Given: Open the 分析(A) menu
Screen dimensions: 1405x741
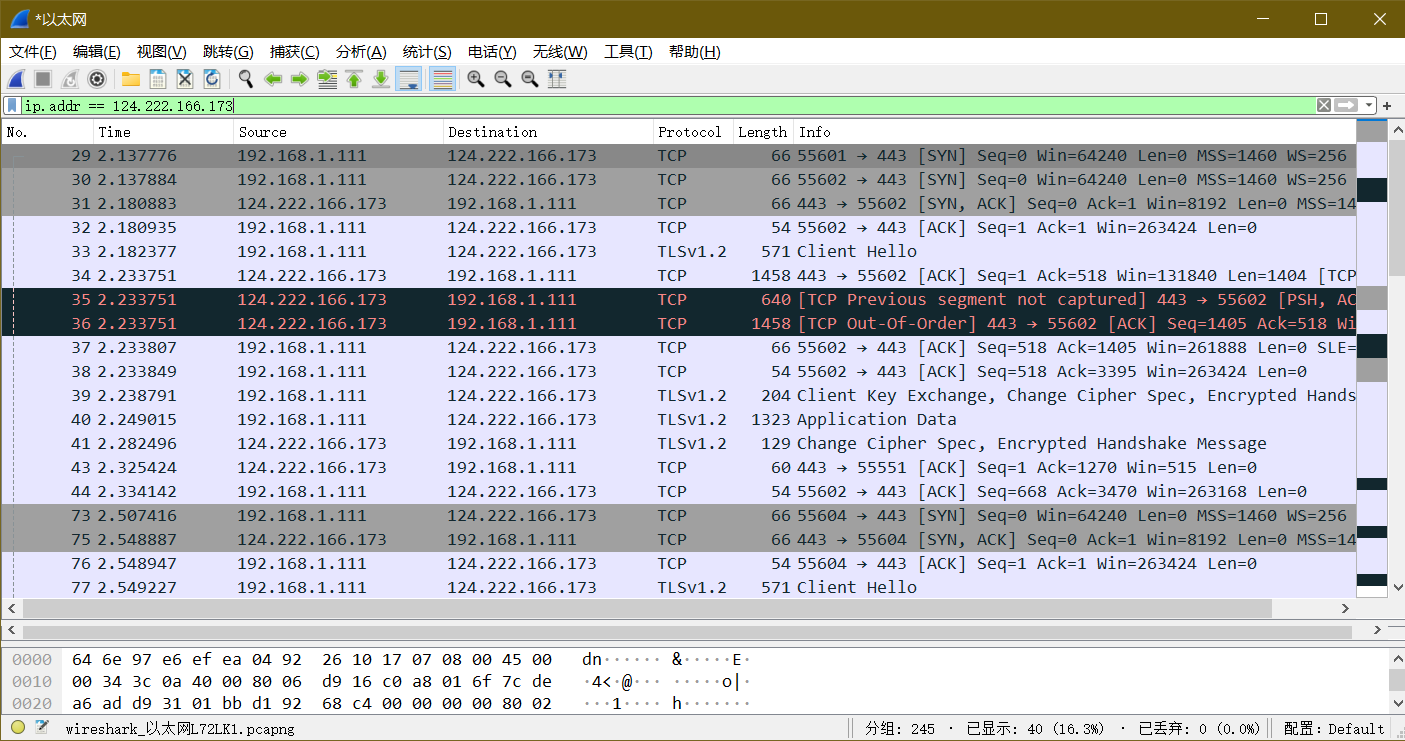Looking at the screenshot, I should click(361, 52).
